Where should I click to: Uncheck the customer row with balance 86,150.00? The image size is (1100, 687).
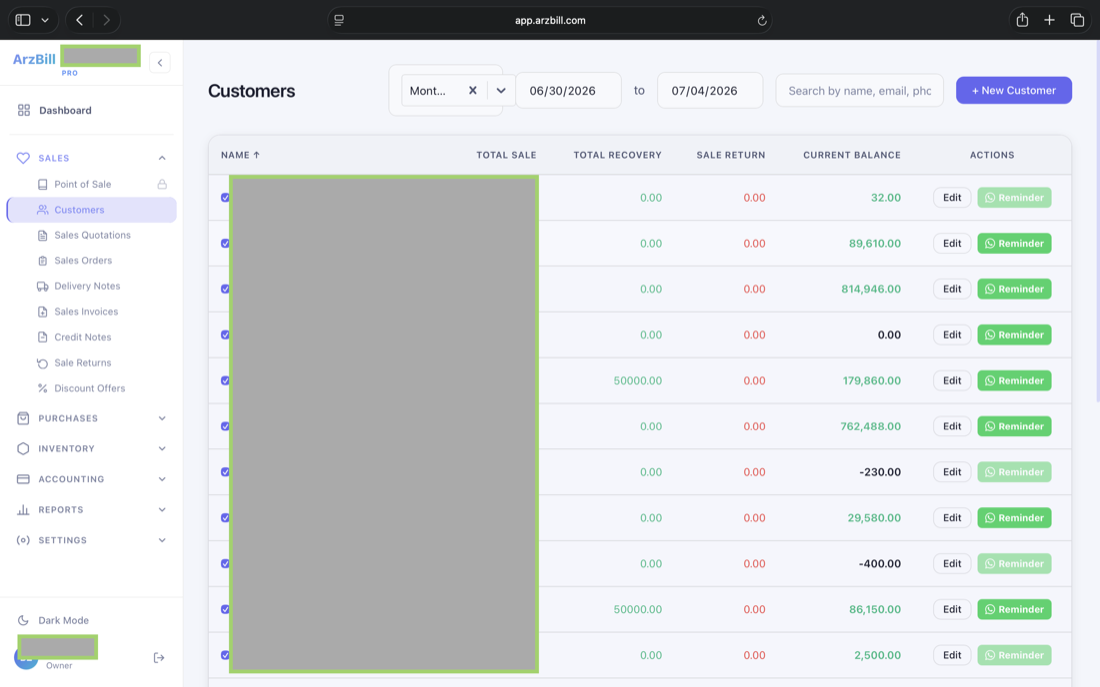click(x=225, y=609)
